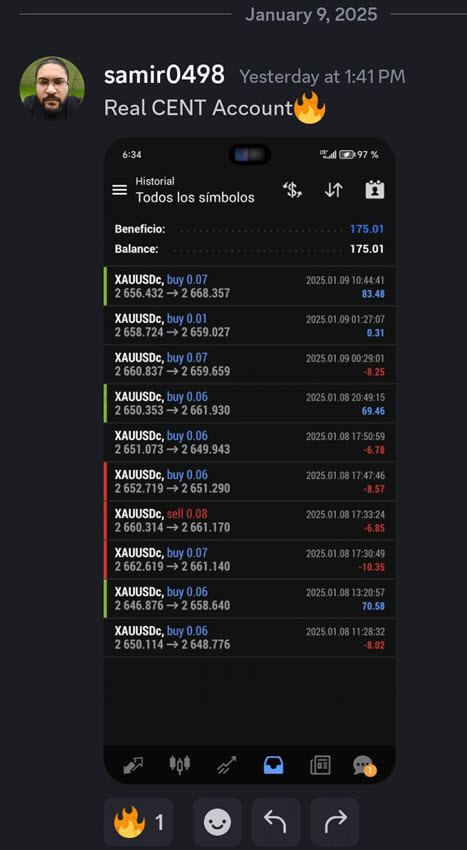The image size is (467, 850).
Task: Open the News tab icon
Action: [x=320, y=765]
